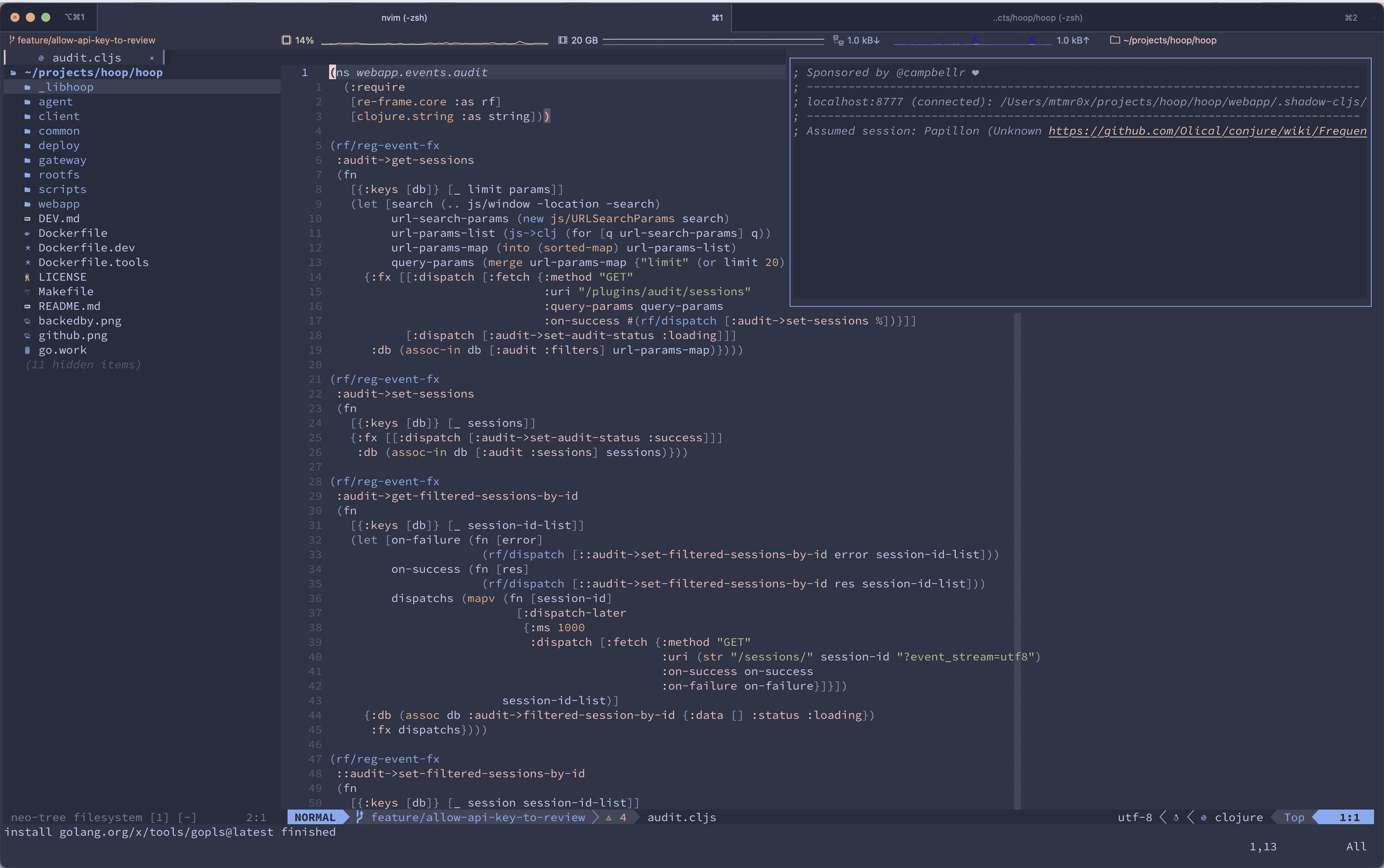Open the Makefile in file tree
This screenshot has height=868, width=1384.
coord(65,292)
